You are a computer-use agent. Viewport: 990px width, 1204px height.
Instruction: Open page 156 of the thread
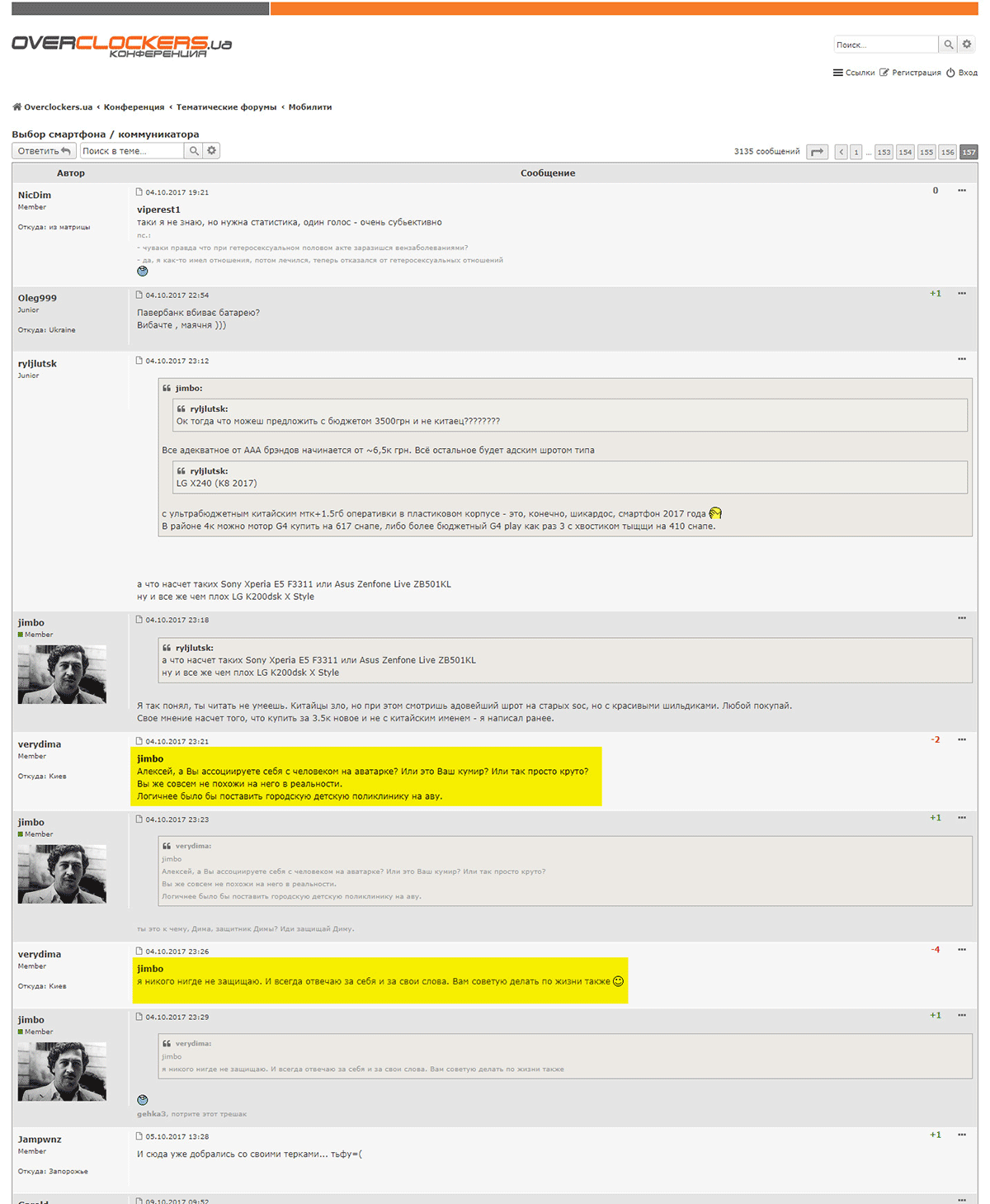click(948, 152)
